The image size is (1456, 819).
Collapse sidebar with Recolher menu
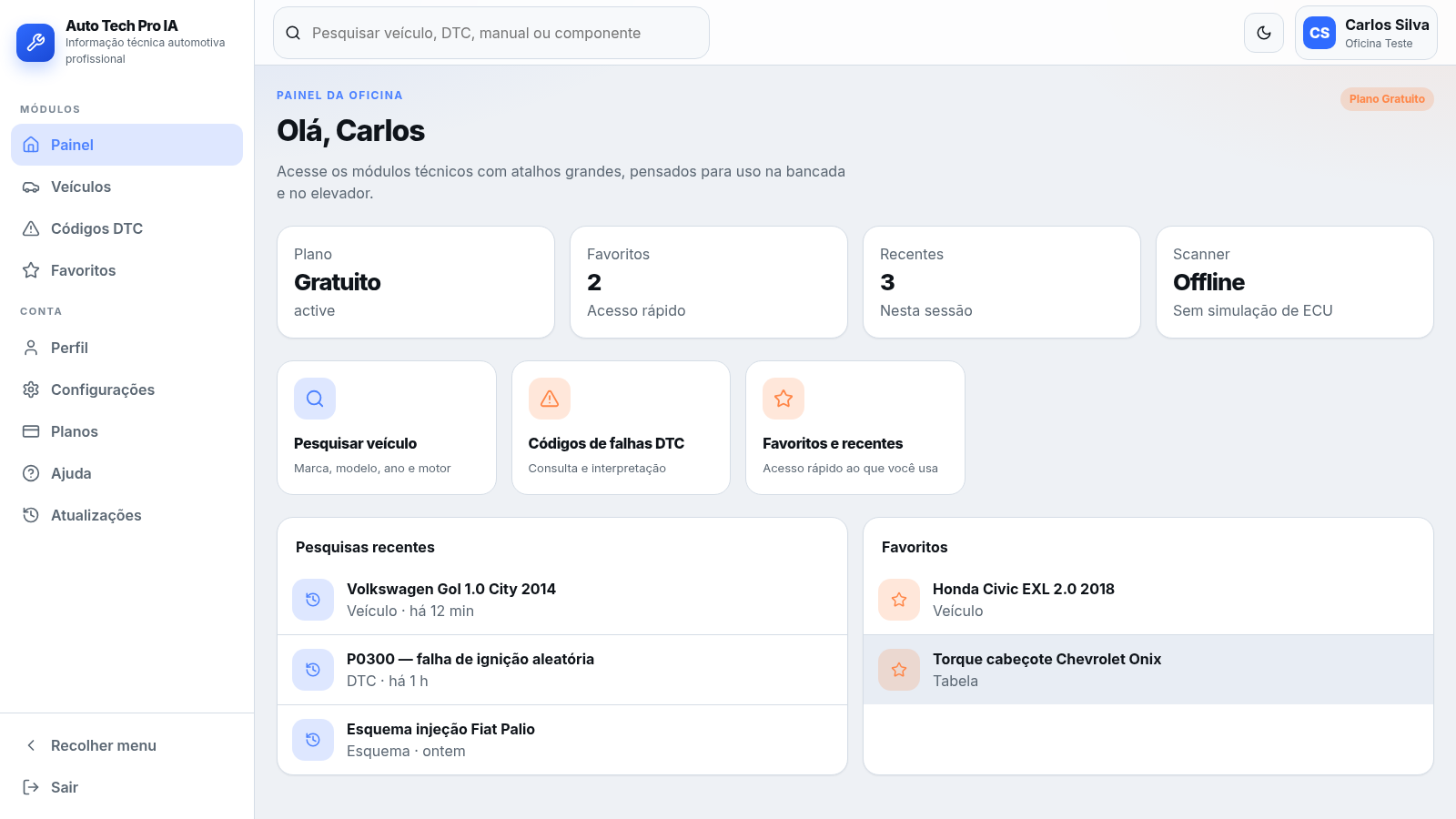pos(126,745)
